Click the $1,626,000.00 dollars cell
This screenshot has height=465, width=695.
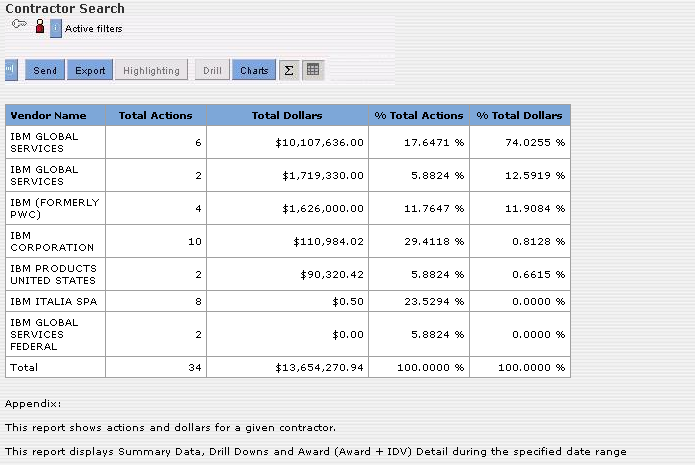tap(287, 208)
